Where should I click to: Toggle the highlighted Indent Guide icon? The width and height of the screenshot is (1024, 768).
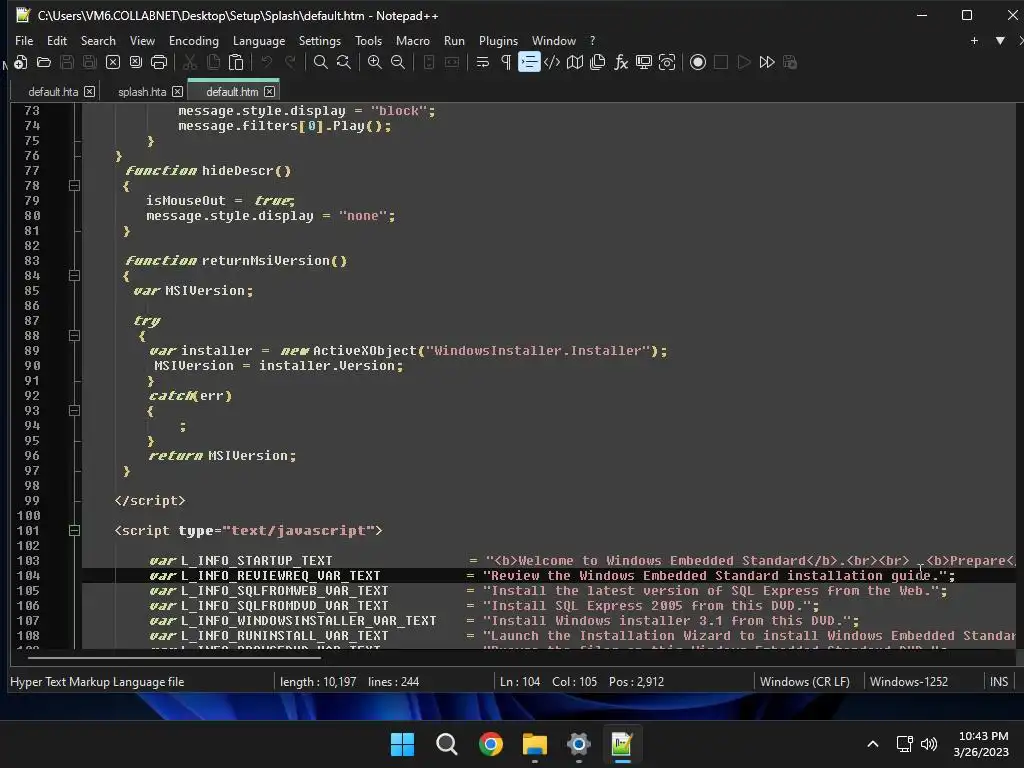pyautogui.click(x=529, y=62)
